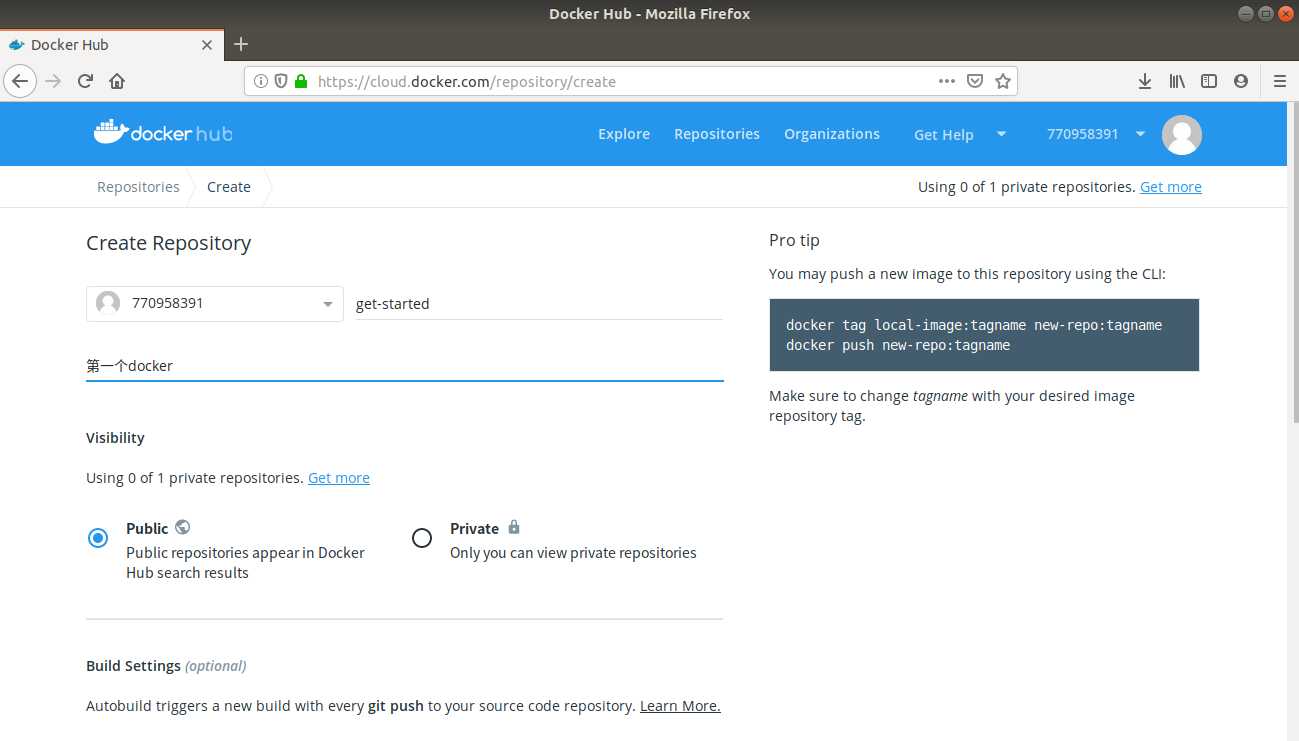Click the tracking protection shield icon
Screen dimensions: 1299x741
click(281, 82)
